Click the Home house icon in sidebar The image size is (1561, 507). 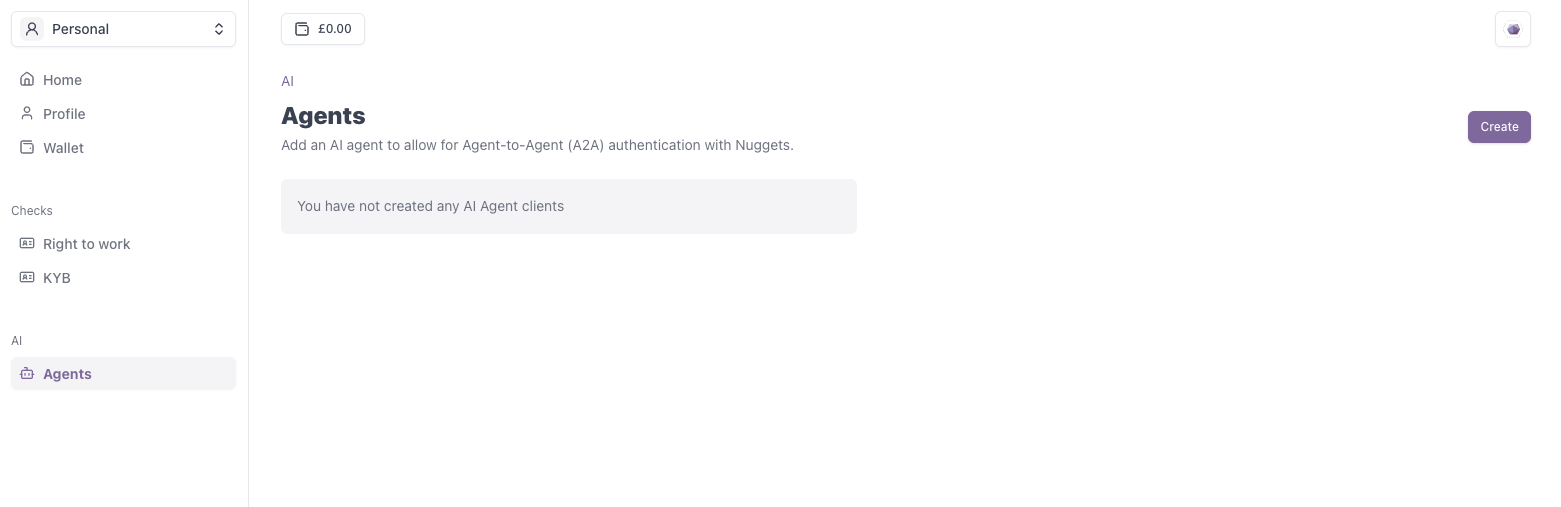tap(27, 79)
